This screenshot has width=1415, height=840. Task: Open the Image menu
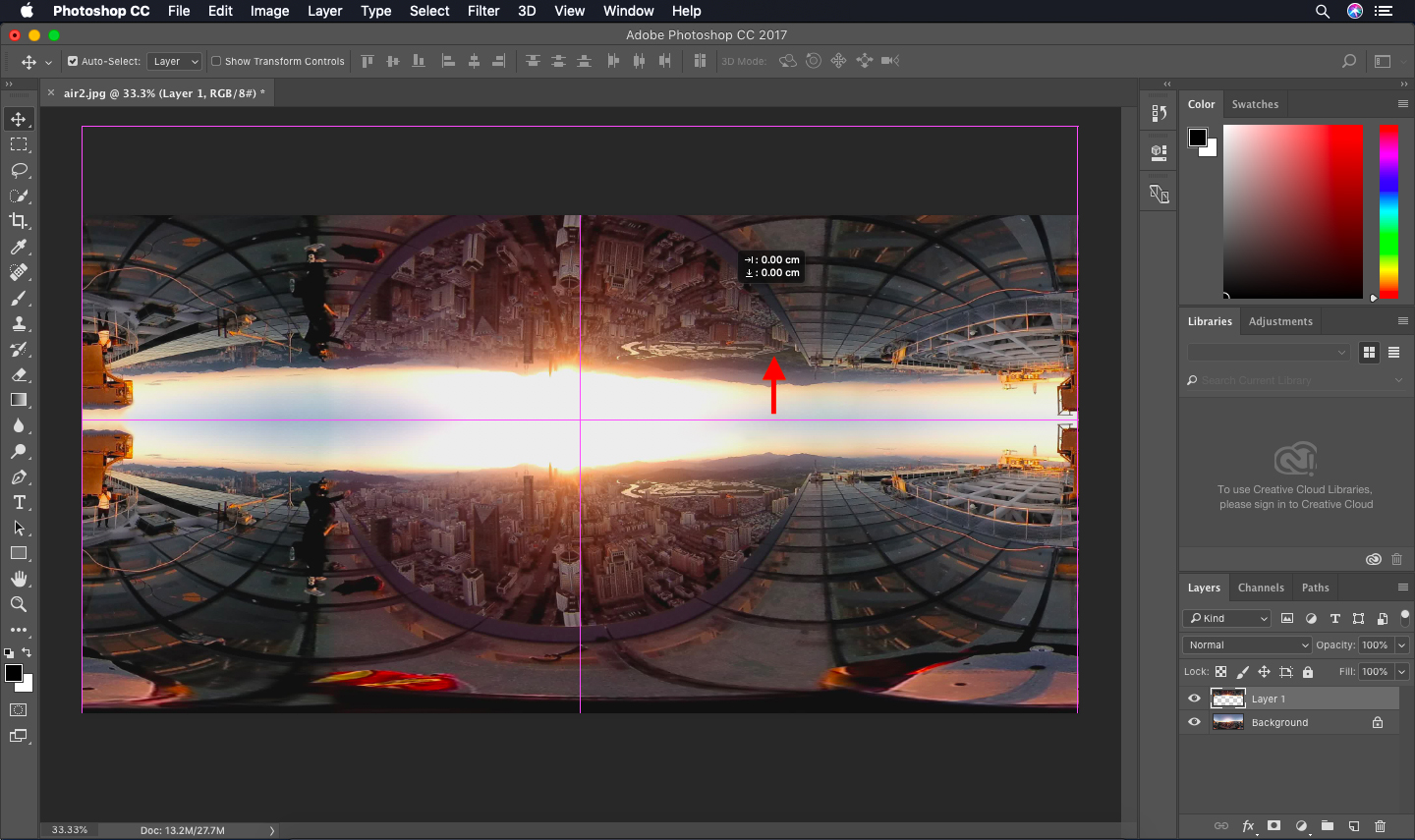pos(269,11)
